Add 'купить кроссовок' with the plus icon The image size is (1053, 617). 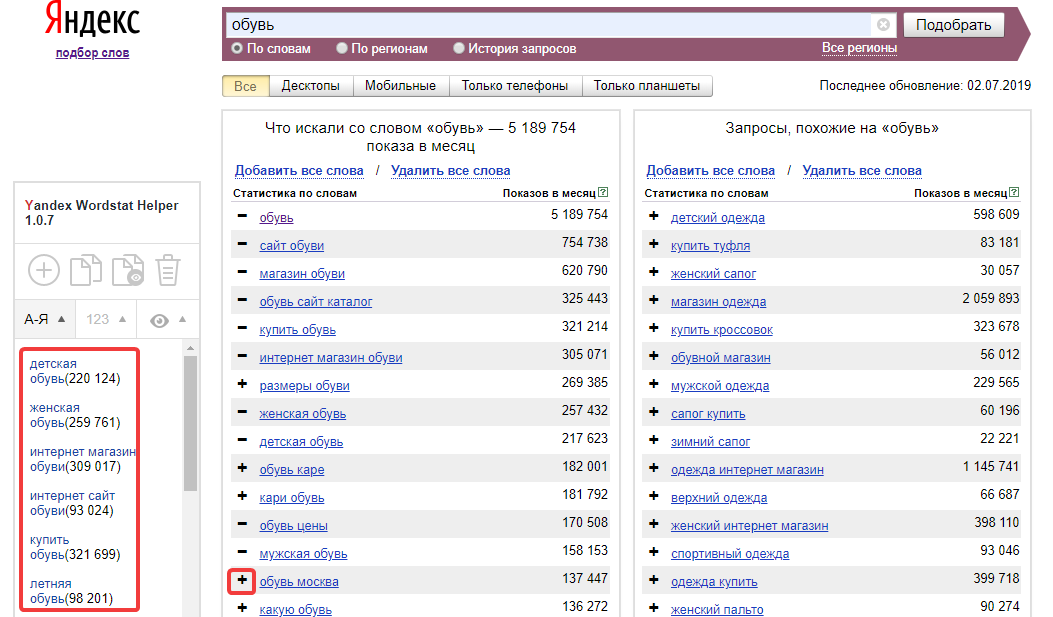pyautogui.click(x=653, y=328)
